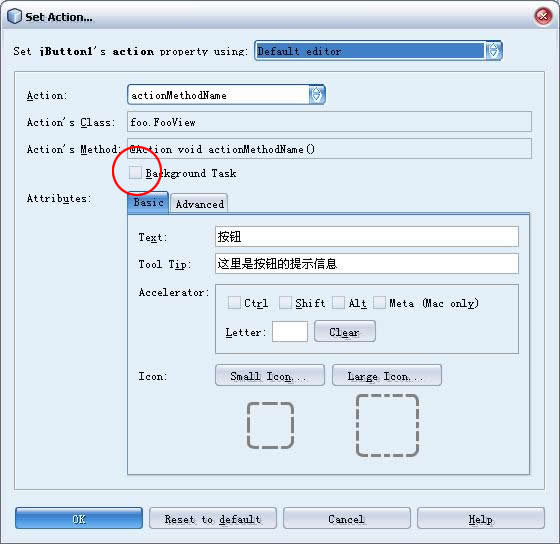560x544 pixels.
Task: Expand the Action combo box arrow
Action: (316, 95)
